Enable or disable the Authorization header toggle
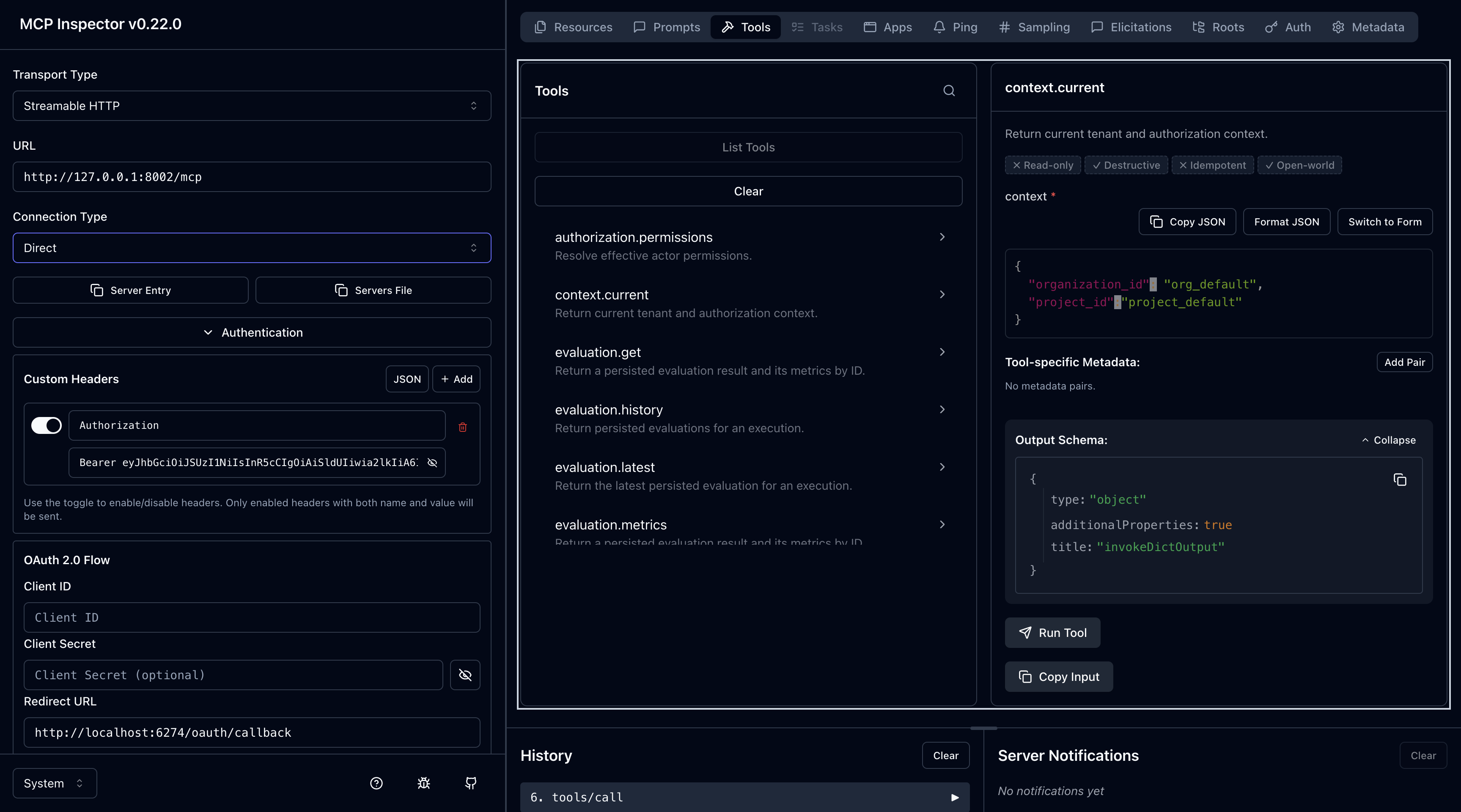The width and height of the screenshot is (1461, 812). point(47,425)
